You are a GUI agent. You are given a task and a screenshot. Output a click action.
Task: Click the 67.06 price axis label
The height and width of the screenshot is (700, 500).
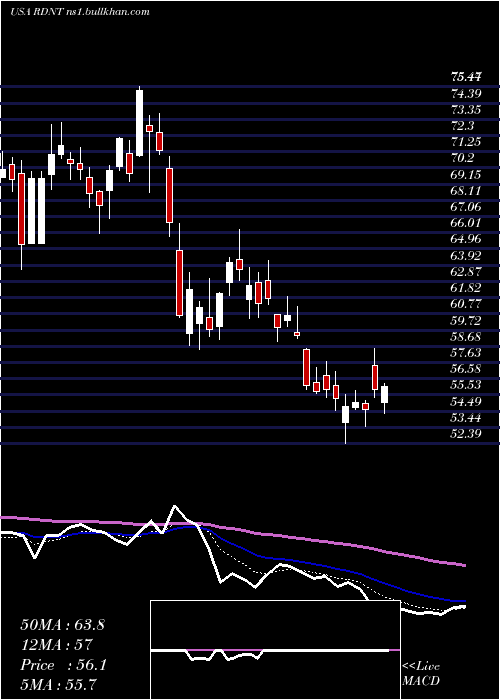tap(466, 207)
